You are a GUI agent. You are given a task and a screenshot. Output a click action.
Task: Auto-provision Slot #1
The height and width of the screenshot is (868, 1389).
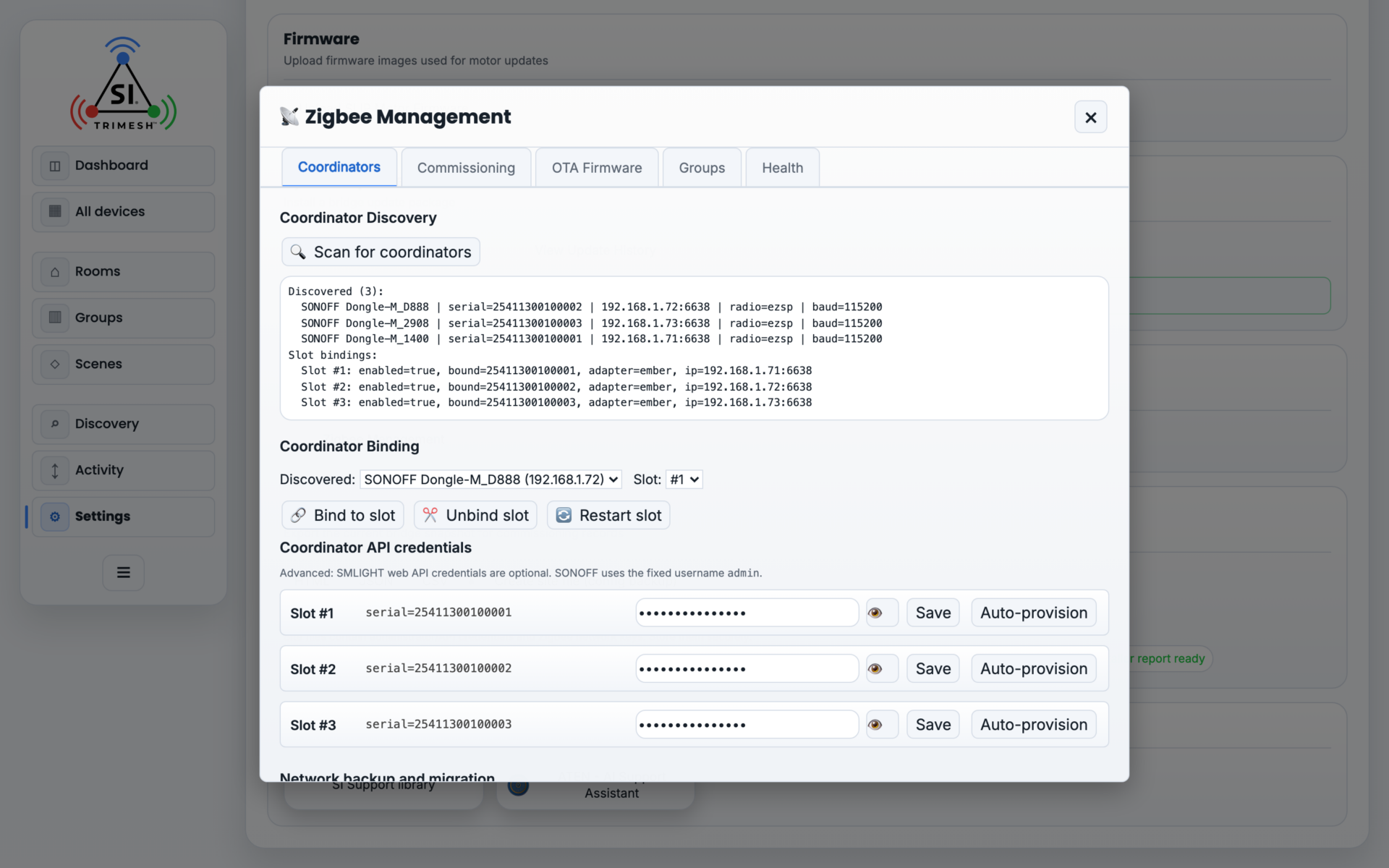tap(1034, 613)
